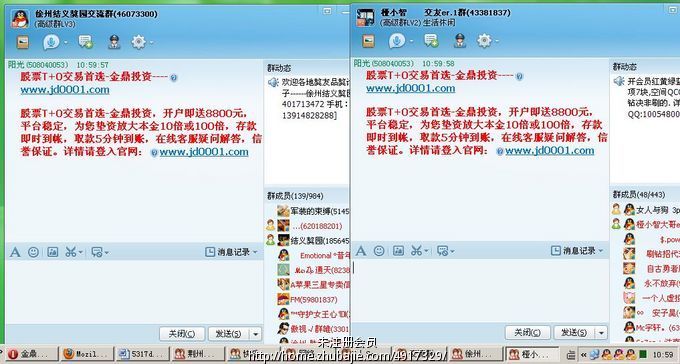Viewport: 680px width, 364px height.
Task: Select member 安子晨 in right member list
Action: pyautogui.click(x=651, y=312)
